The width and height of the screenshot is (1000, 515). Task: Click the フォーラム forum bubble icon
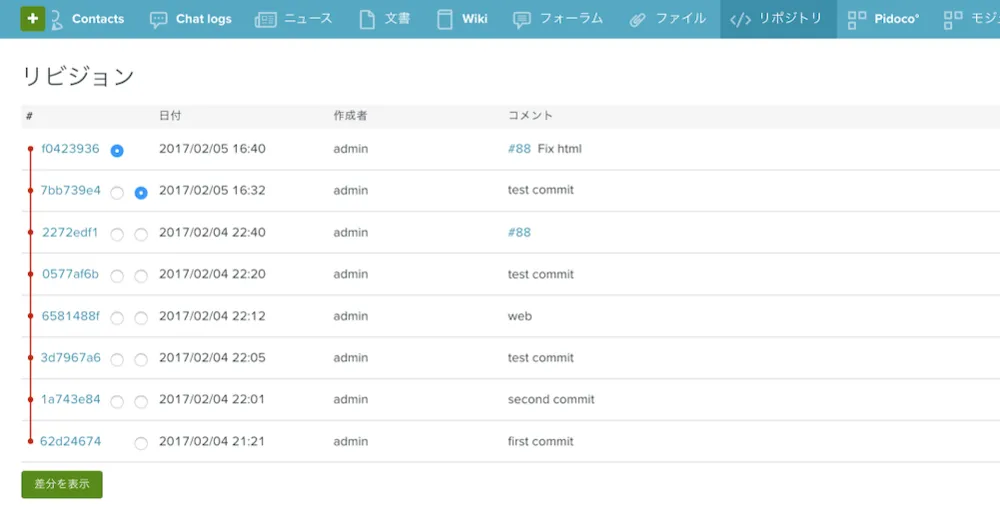(x=521, y=19)
